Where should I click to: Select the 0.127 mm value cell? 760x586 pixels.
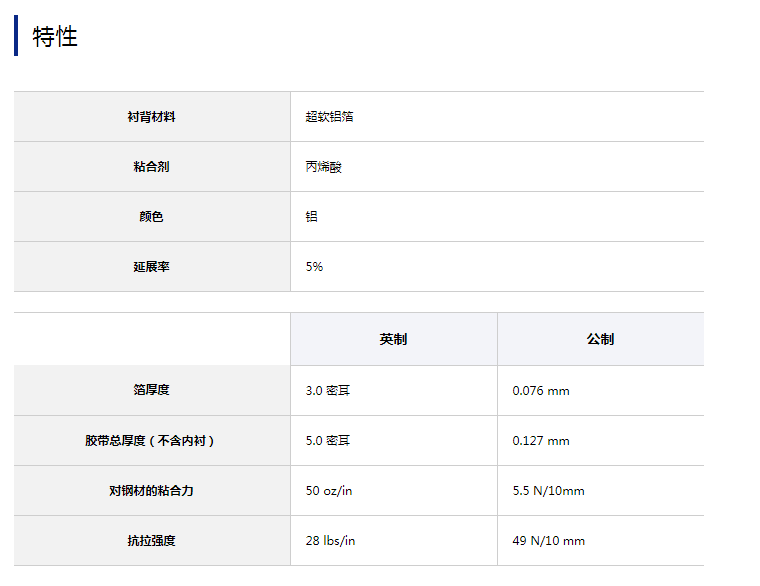click(540, 441)
